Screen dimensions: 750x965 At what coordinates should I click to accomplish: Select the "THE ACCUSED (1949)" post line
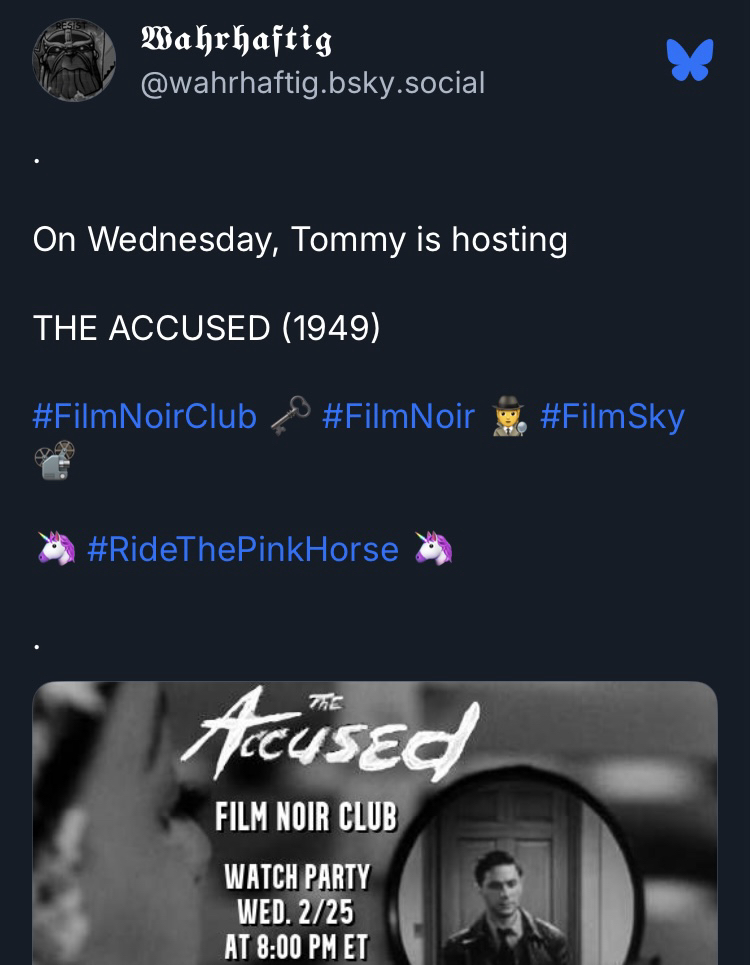(x=206, y=327)
